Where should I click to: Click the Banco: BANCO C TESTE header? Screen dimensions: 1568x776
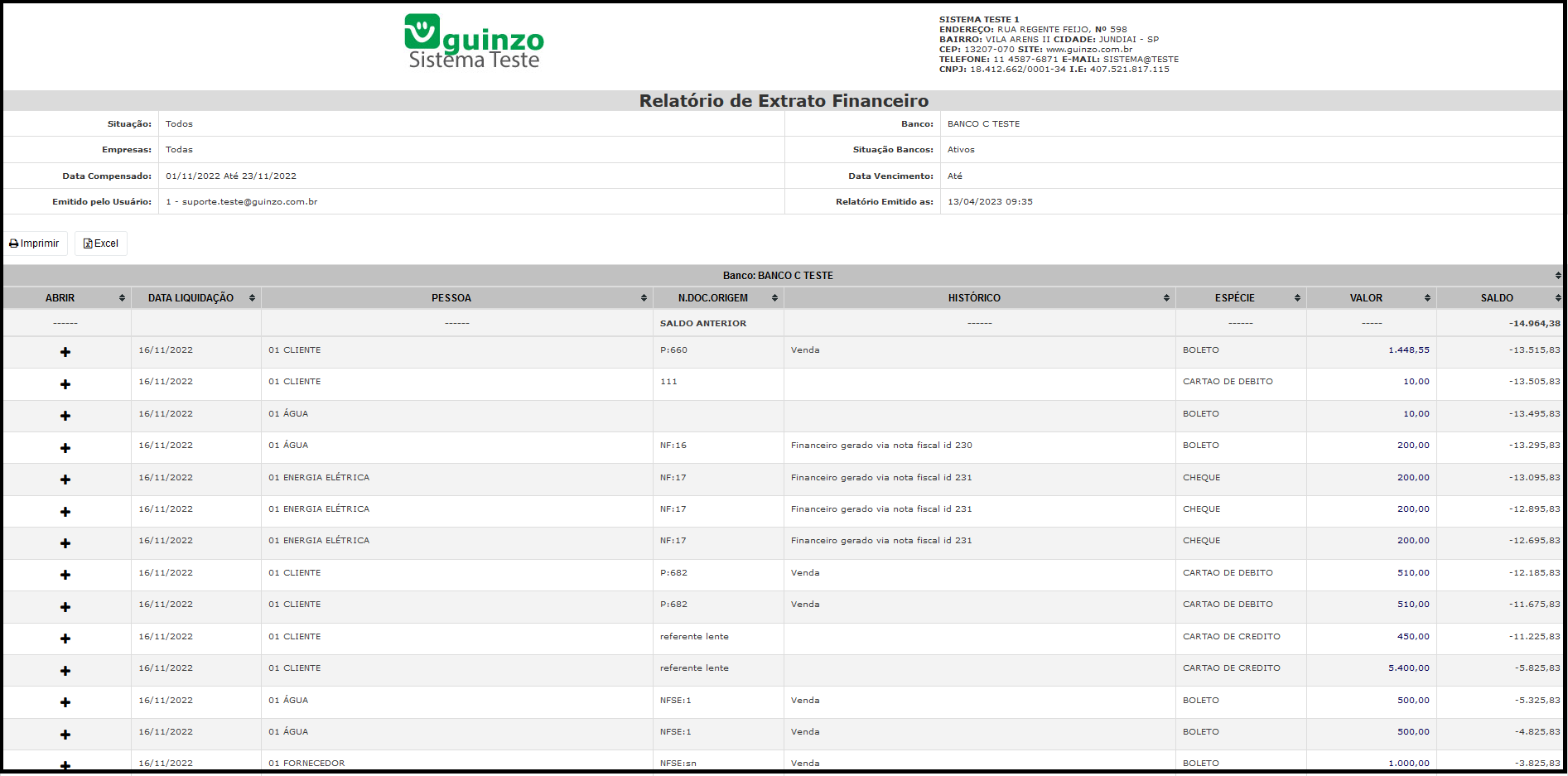point(783,276)
